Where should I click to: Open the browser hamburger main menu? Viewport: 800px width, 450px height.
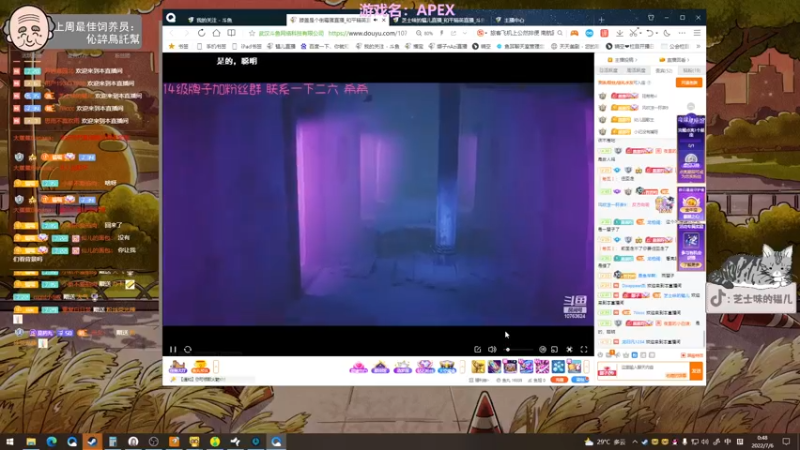tap(697, 33)
